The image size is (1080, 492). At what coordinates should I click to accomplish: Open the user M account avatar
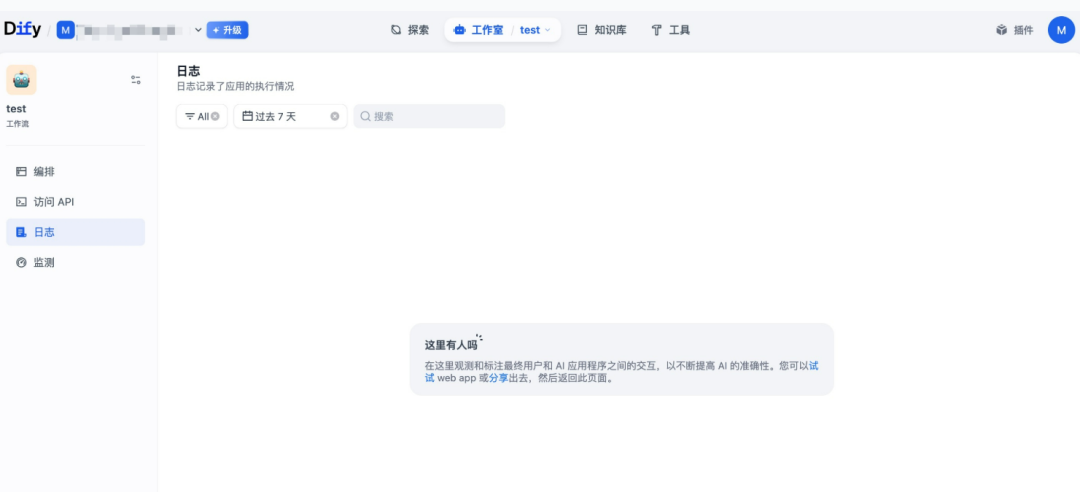1061,30
